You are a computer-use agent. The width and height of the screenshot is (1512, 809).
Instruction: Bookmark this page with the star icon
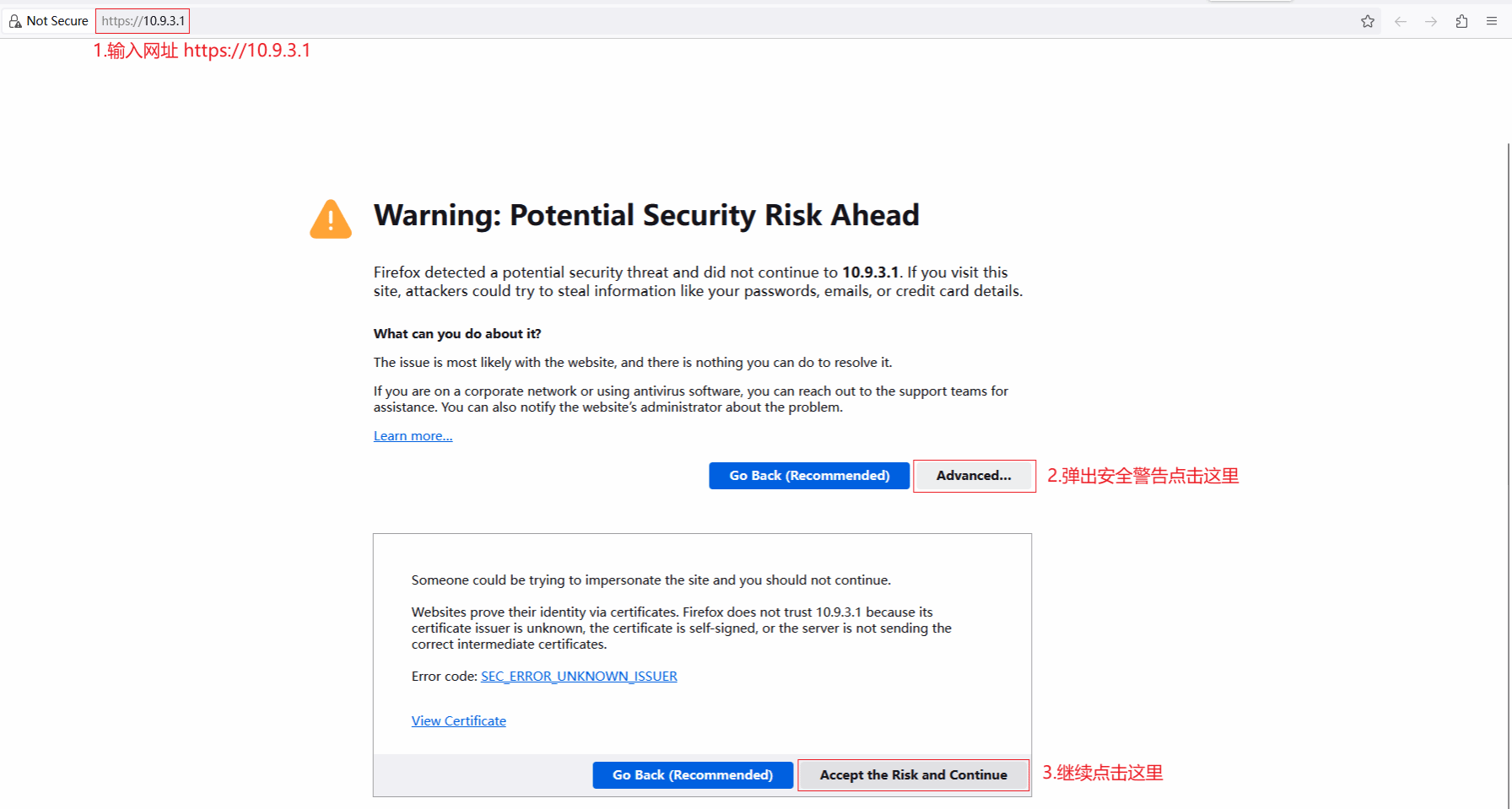click(1368, 21)
